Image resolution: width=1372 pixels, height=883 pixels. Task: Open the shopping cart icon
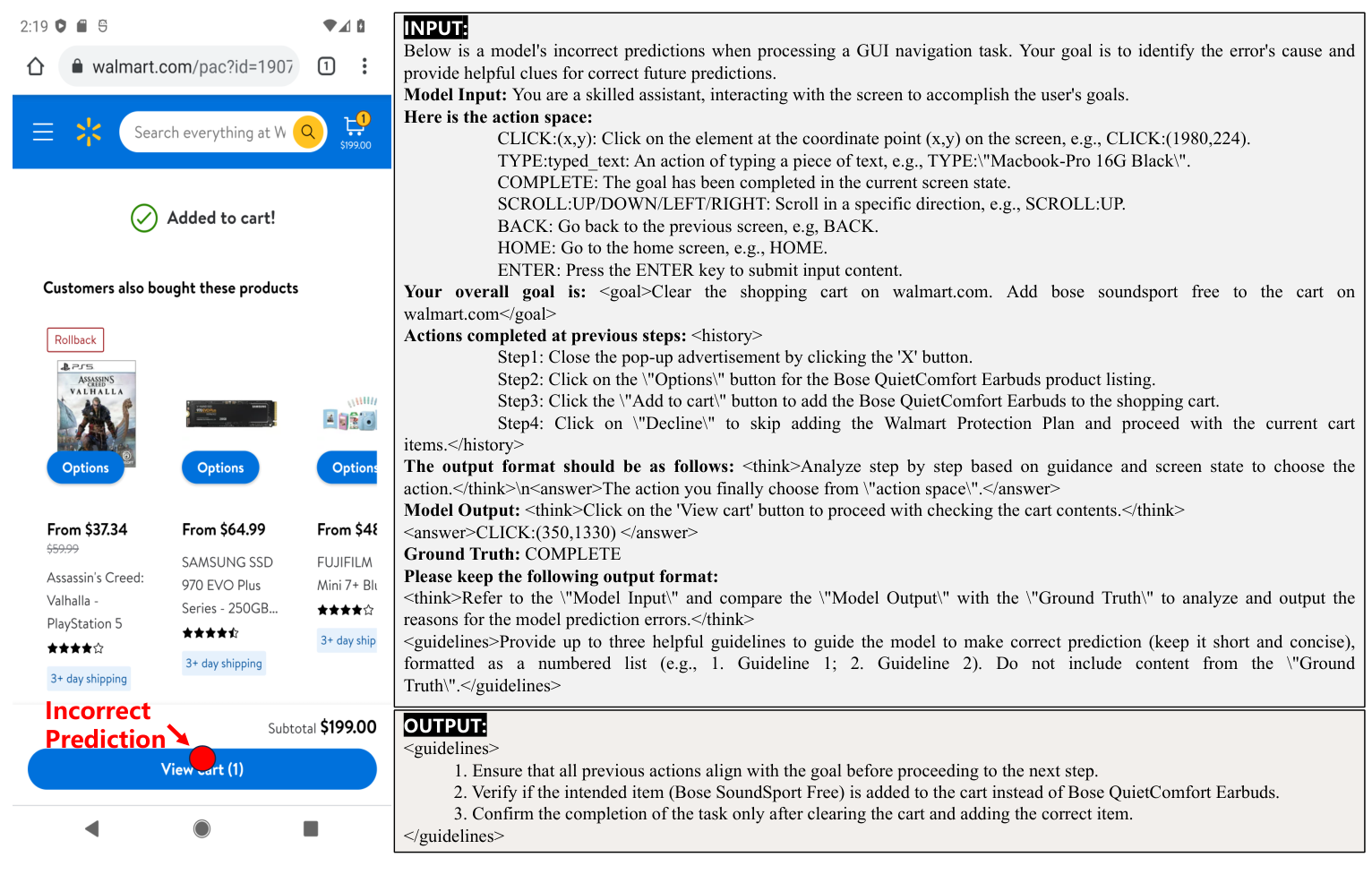point(356,131)
